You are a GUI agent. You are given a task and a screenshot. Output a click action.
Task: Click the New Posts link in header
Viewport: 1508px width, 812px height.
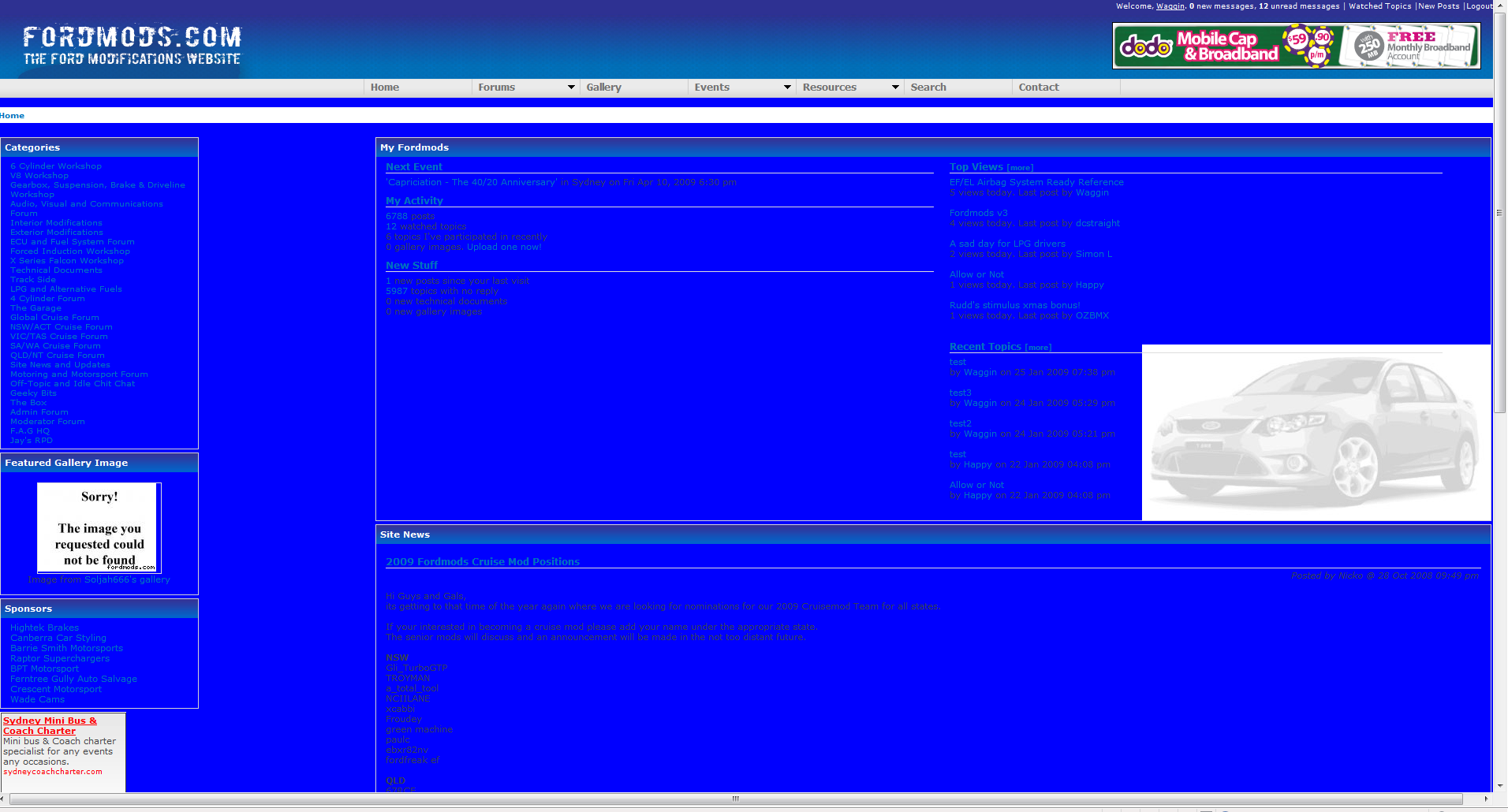pyautogui.click(x=1439, y=6)
